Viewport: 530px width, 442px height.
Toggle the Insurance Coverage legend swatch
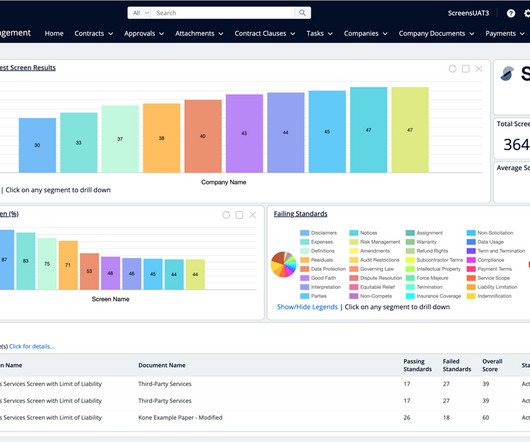410,296
